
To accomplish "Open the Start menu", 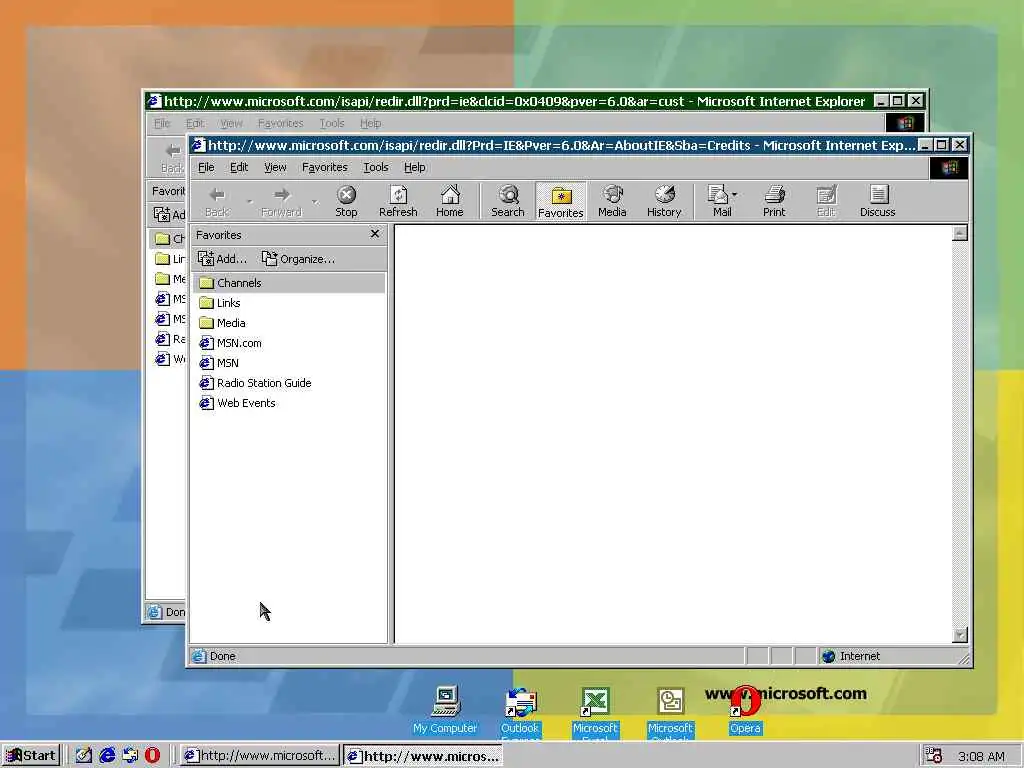I will [31, 756].
